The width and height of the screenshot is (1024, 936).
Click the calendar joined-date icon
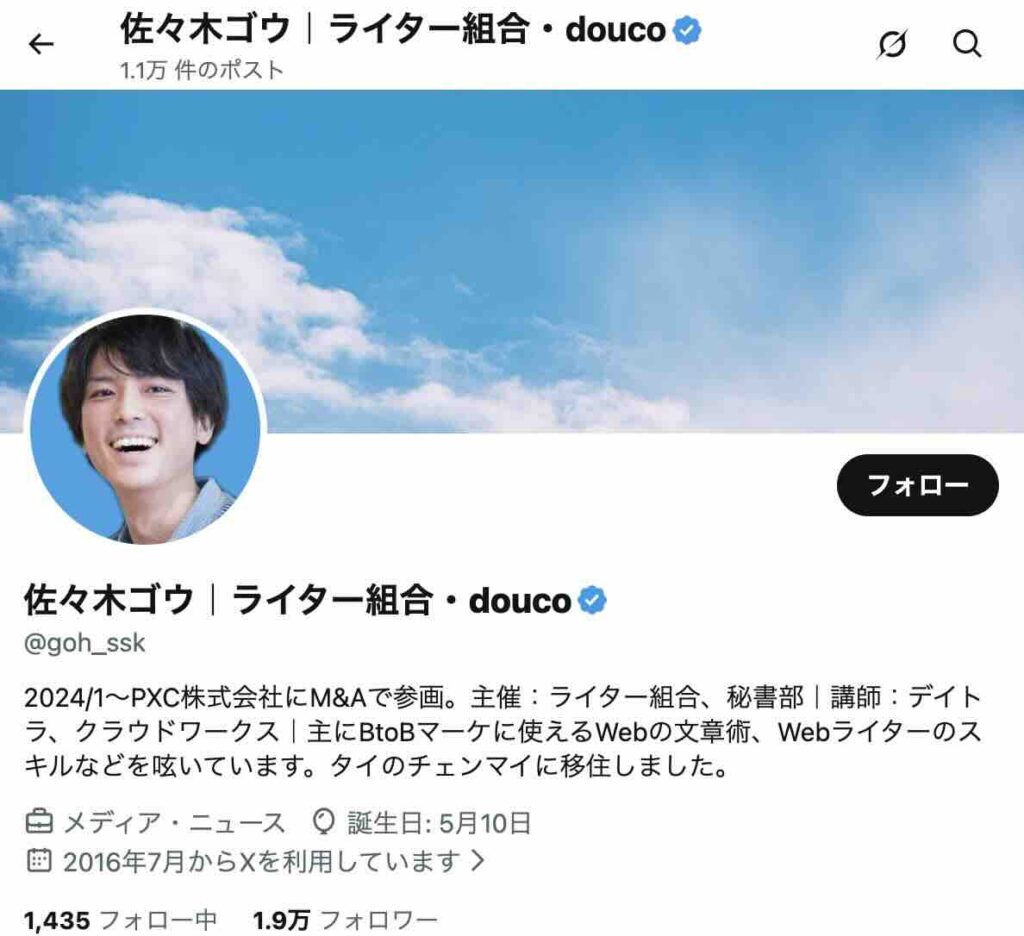tap(39, 860)
